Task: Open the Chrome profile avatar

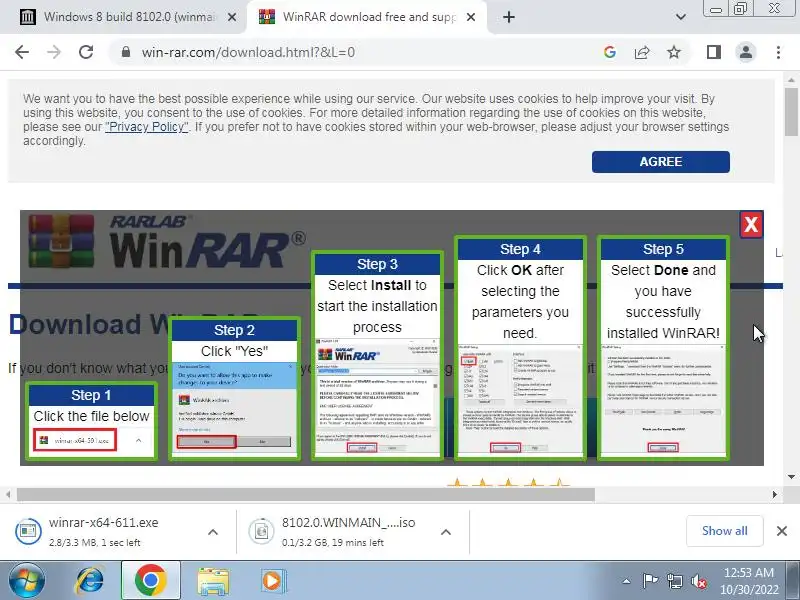Action: 745,52
